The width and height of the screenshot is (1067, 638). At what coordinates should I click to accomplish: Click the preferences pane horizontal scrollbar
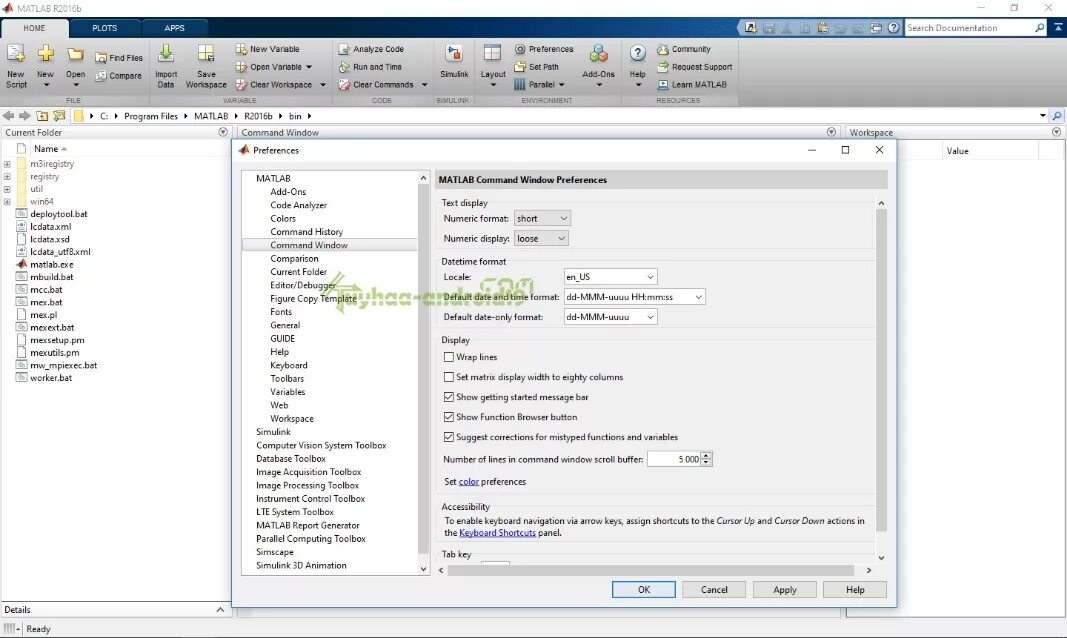click(651, 570)
